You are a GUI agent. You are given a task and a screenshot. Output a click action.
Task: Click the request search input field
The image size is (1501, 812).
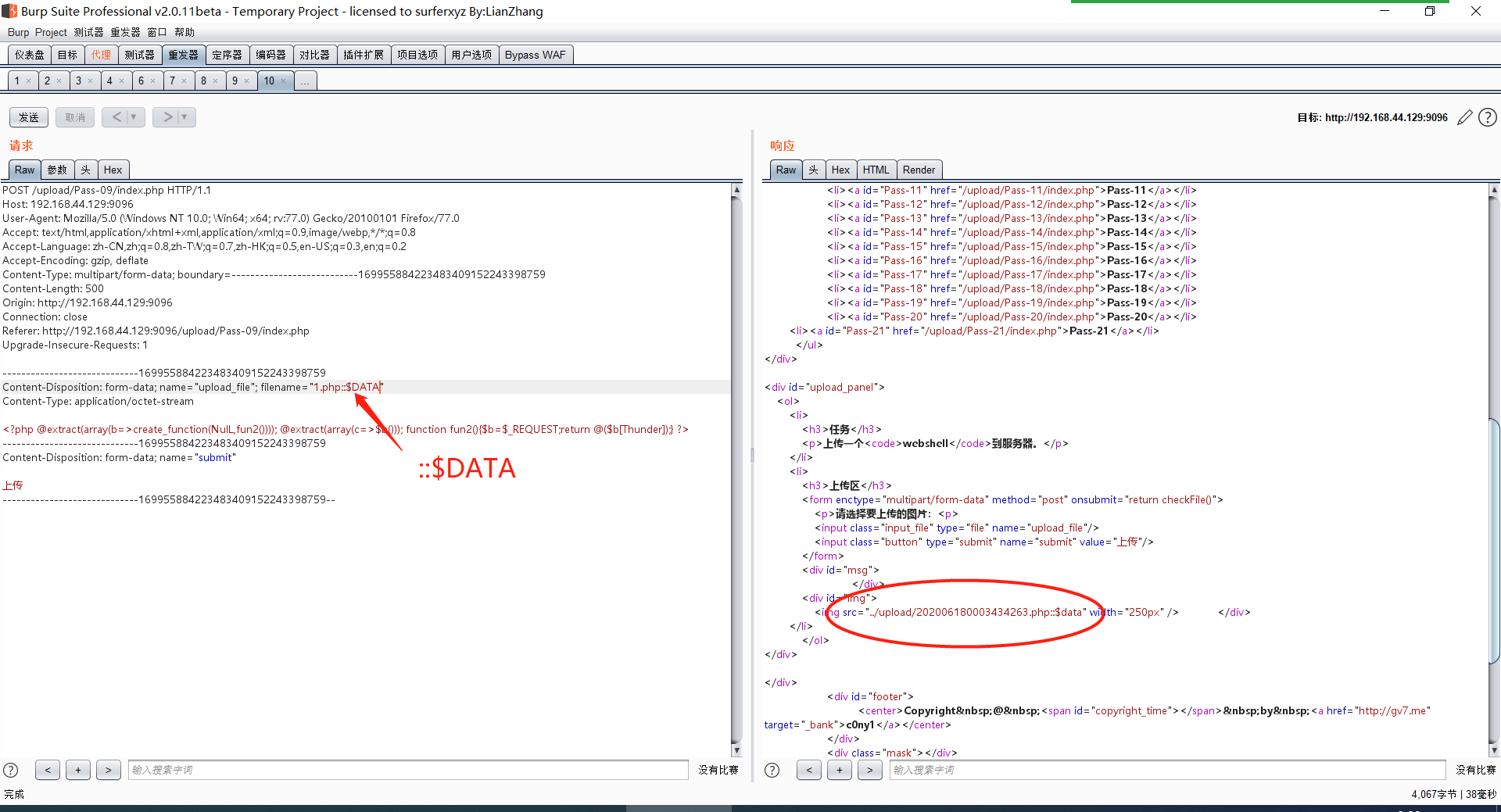(408, 770)
